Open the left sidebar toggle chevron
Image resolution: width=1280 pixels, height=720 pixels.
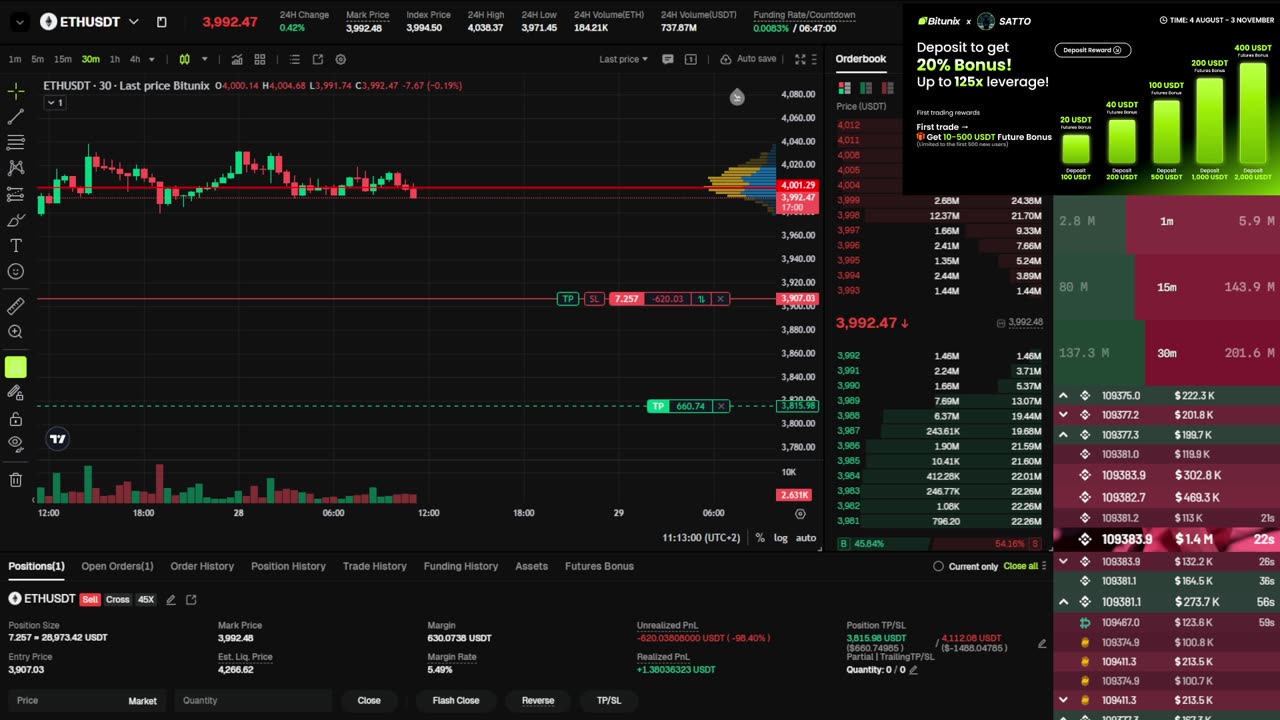(x=19, y=21)
